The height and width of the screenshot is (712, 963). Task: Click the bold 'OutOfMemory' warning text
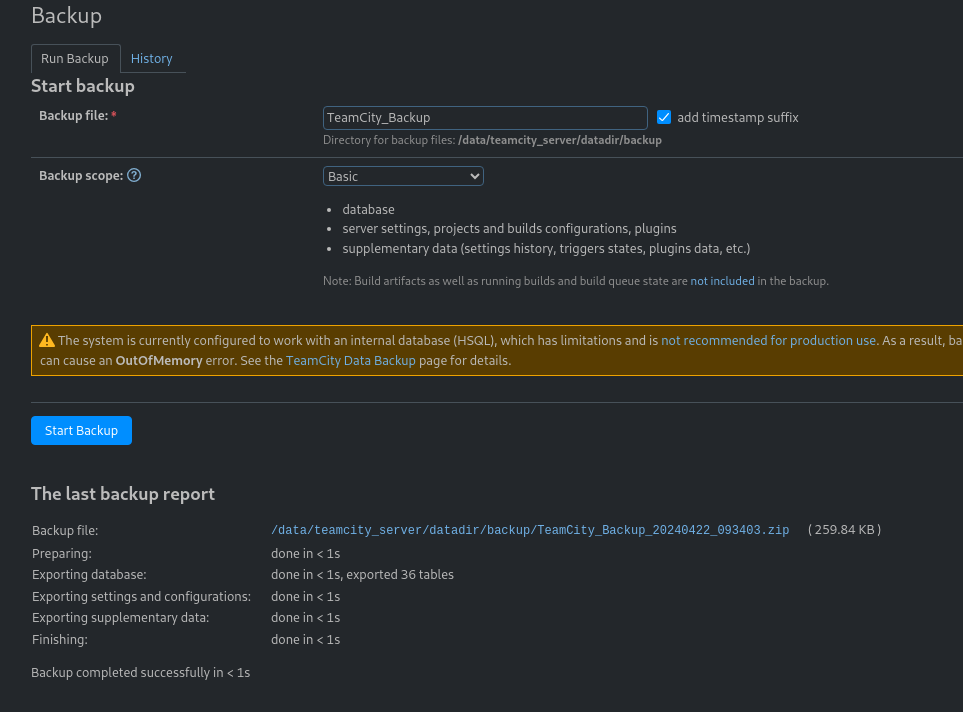click(158, 361)
